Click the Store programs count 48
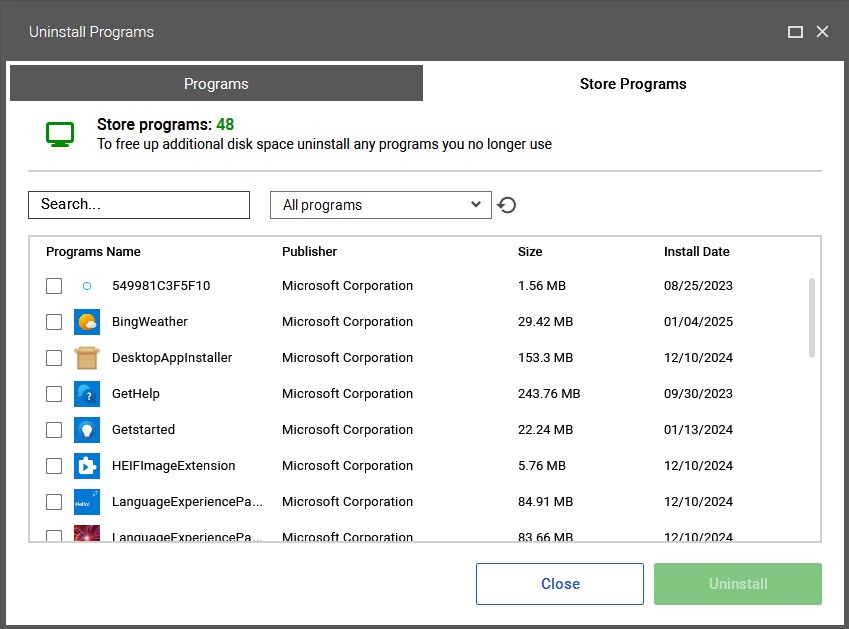Viewport: 849px width, 629px height. tap(225, 125)
